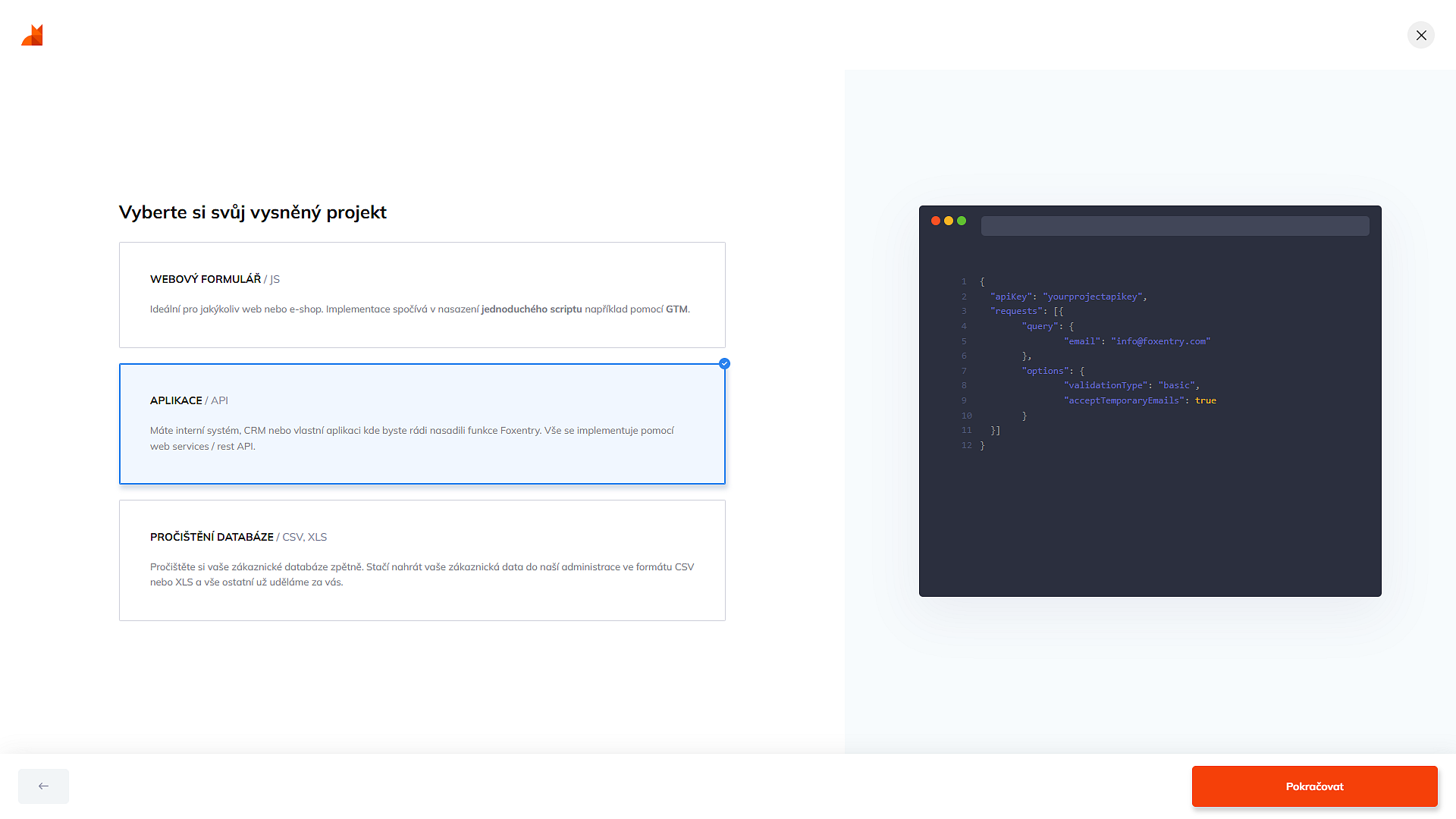Click the "jednoduchého scriptu" bold text
This screenshot has height=819, width=1456.
tap(532, 309)
